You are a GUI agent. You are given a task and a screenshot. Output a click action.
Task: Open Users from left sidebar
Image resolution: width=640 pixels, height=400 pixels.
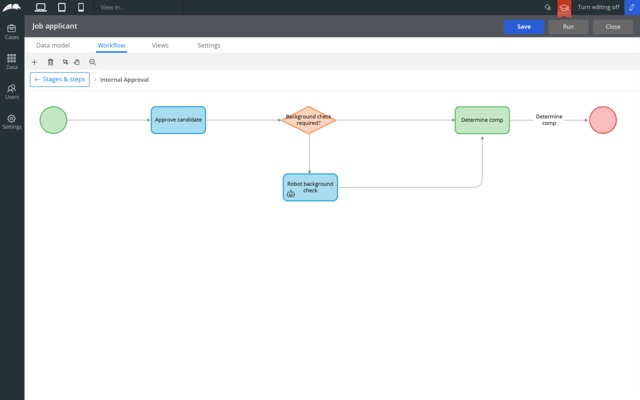click(12, 91)
